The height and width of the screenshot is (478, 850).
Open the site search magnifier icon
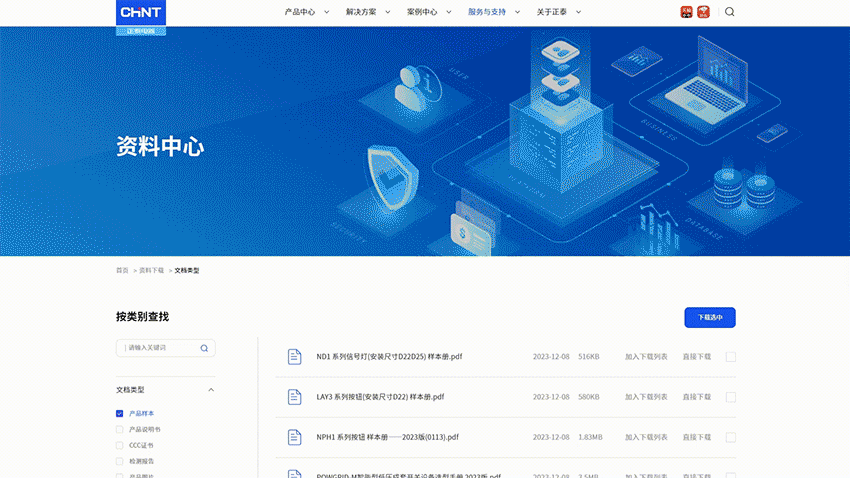tap(729, 12)
